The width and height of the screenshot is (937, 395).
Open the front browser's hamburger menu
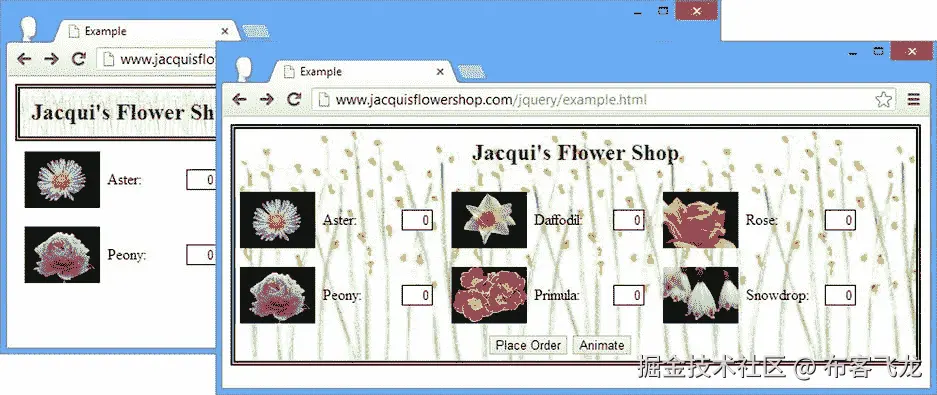[x=914, y=100]
